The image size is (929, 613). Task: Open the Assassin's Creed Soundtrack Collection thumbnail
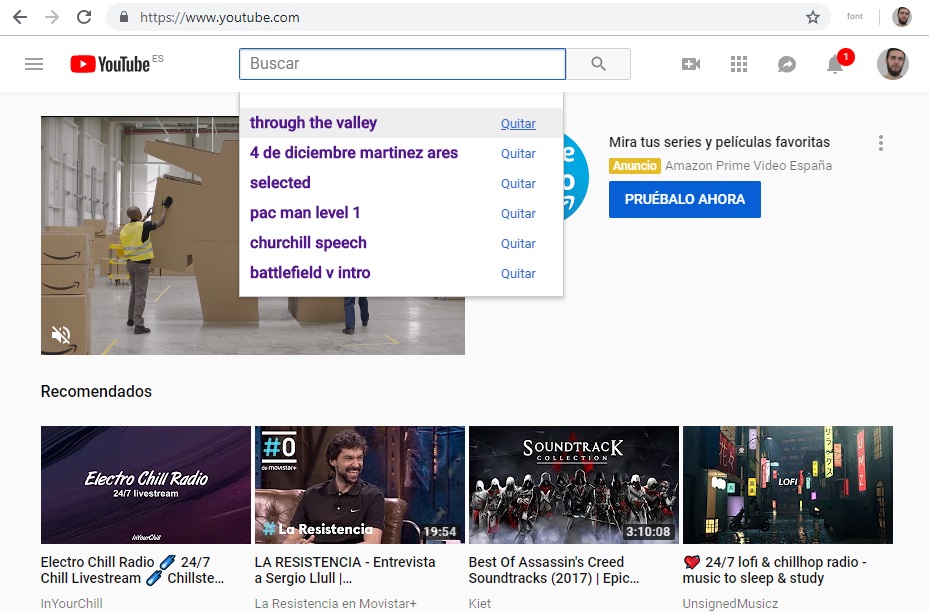pos(574,484)
